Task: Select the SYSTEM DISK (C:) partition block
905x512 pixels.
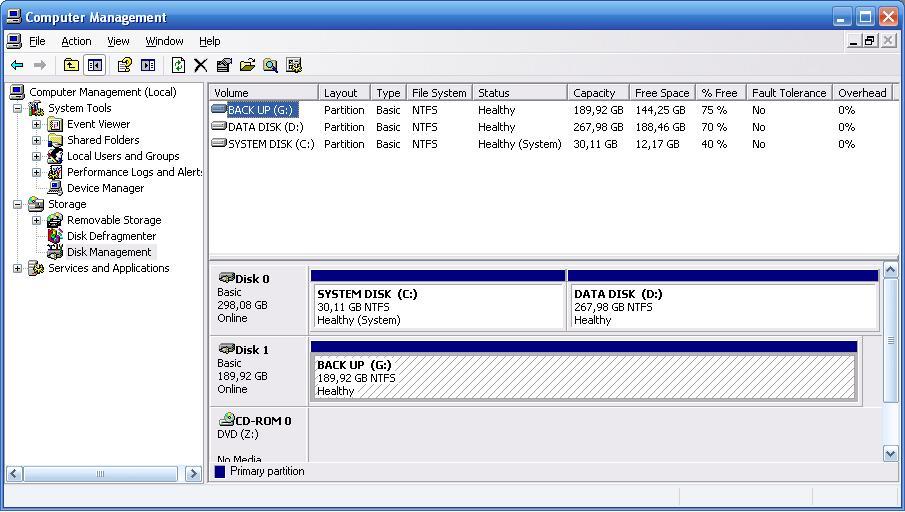Action: pos(437,300)
